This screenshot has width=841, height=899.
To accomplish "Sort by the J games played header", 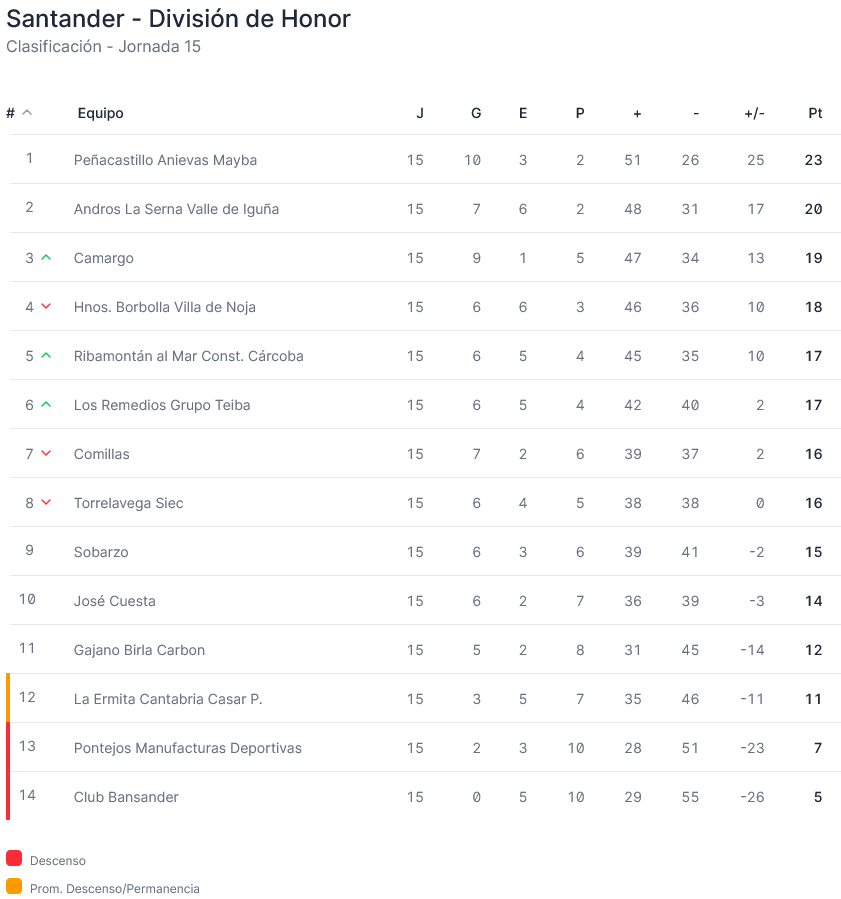I will point(420,114).
